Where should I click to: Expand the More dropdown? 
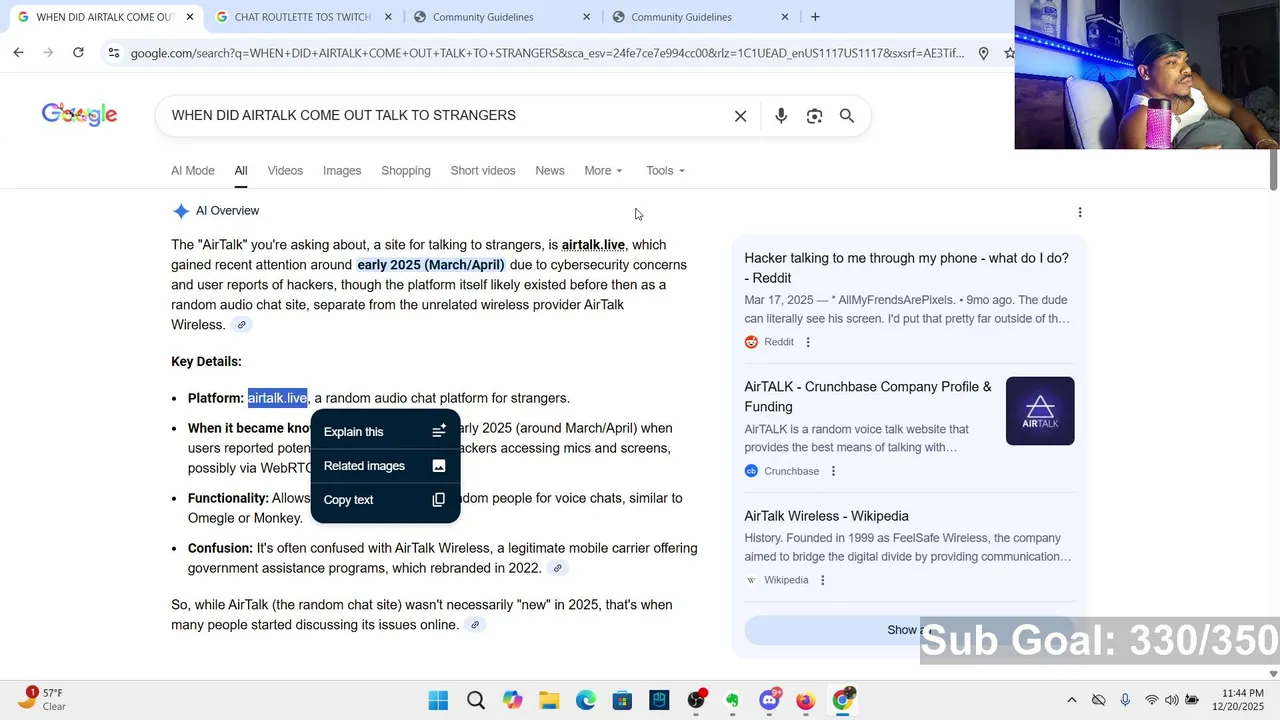(x=603, y=171)
